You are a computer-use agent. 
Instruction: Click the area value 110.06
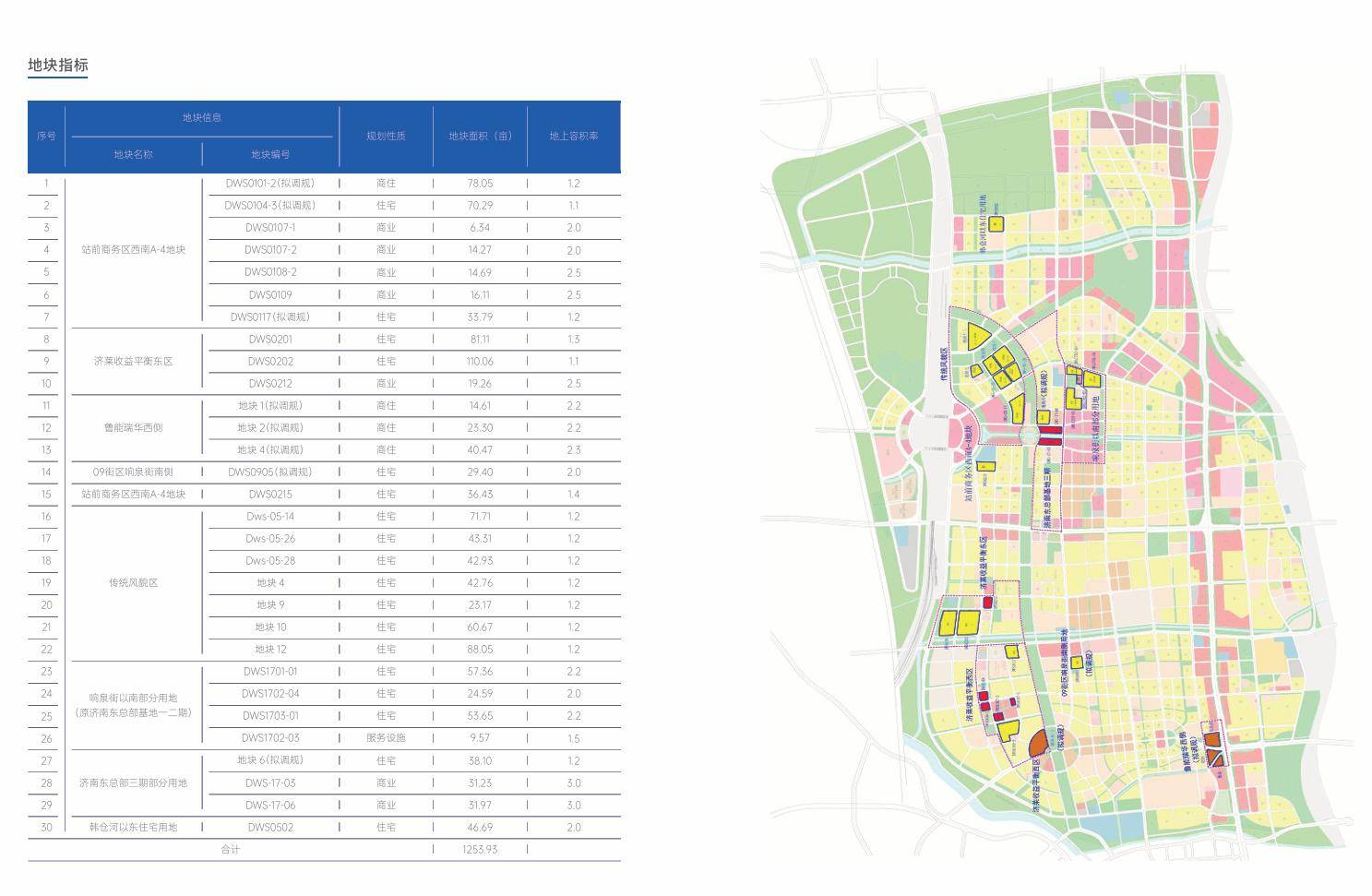pyautogui.click(x=480, y=361)
